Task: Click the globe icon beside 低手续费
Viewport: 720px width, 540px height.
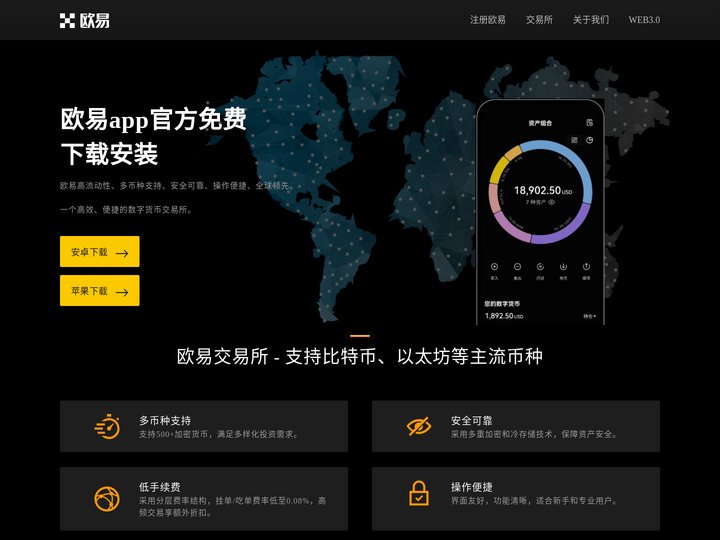Action: [107, 499]
